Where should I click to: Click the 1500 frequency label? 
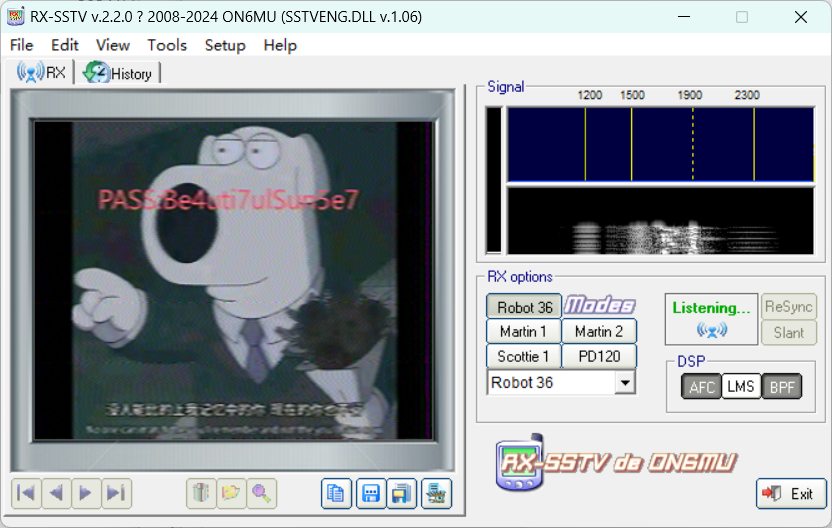click(x=632, y=96)
